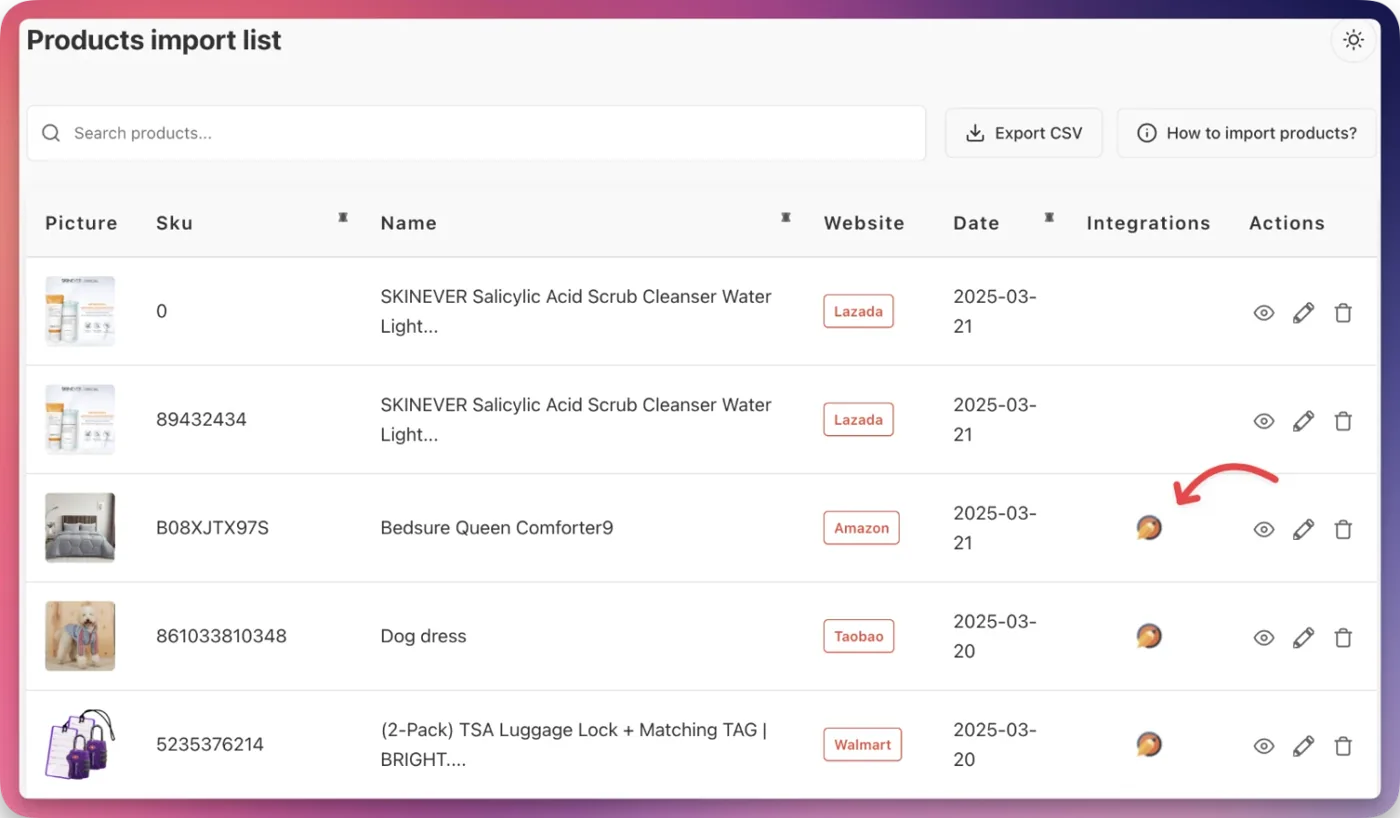Click integration icon for Bedsure Queen Comforter9
Viewport: 1400px width, 818px height.
point(1149,528)
